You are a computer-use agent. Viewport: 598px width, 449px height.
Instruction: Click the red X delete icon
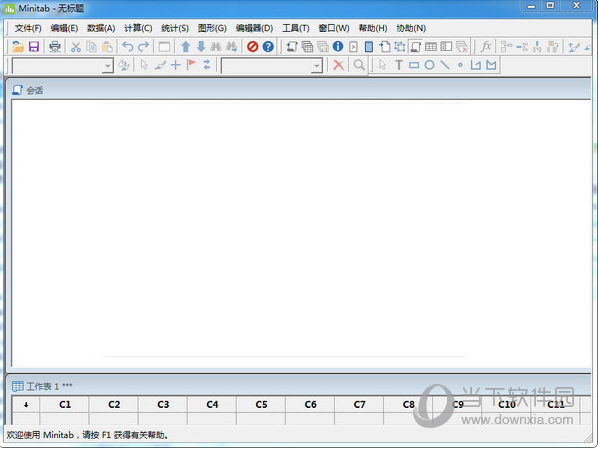(338, 65)
